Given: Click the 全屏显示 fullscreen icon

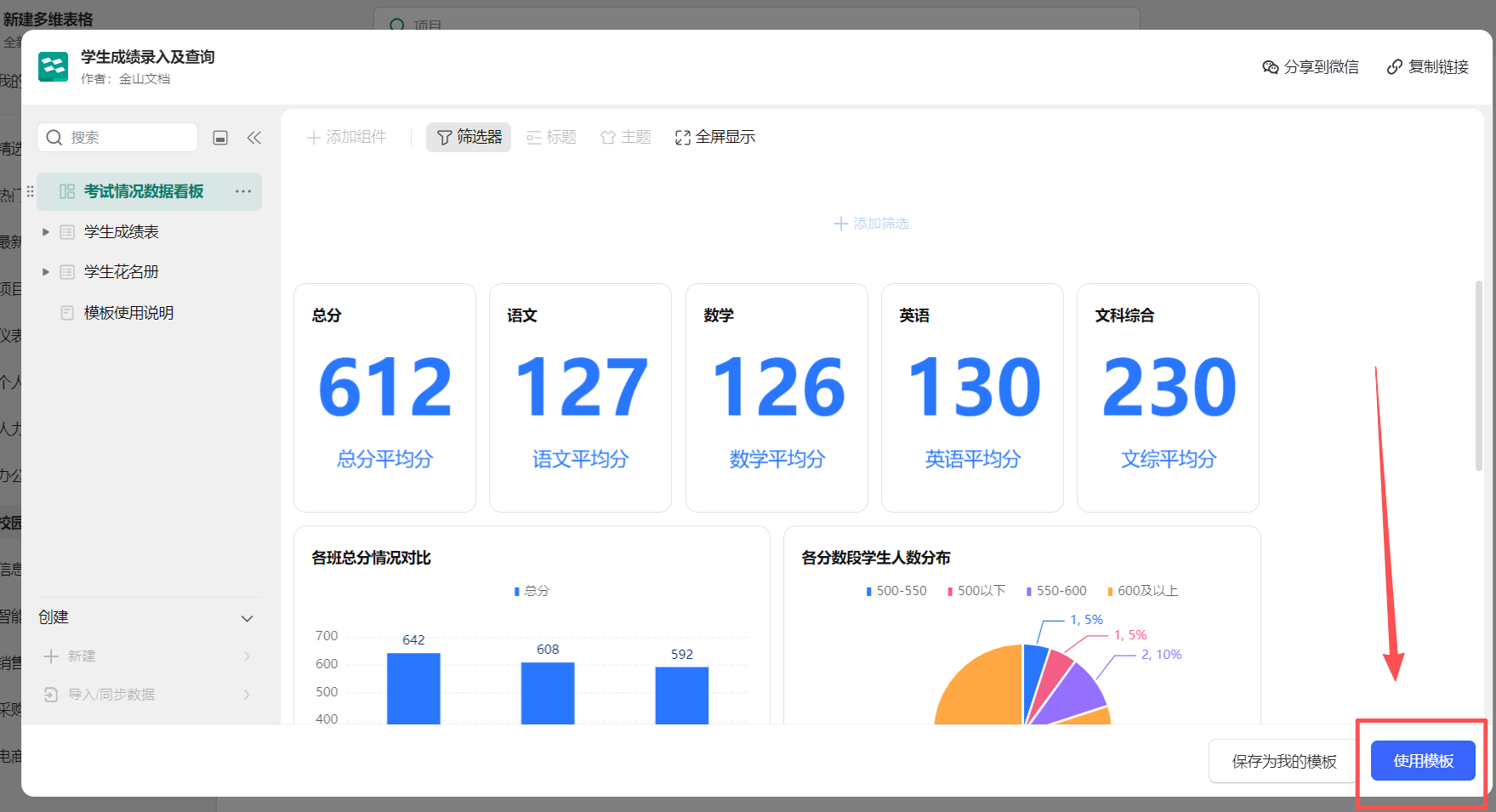Looking at the screenshot, I should (682, 138).
